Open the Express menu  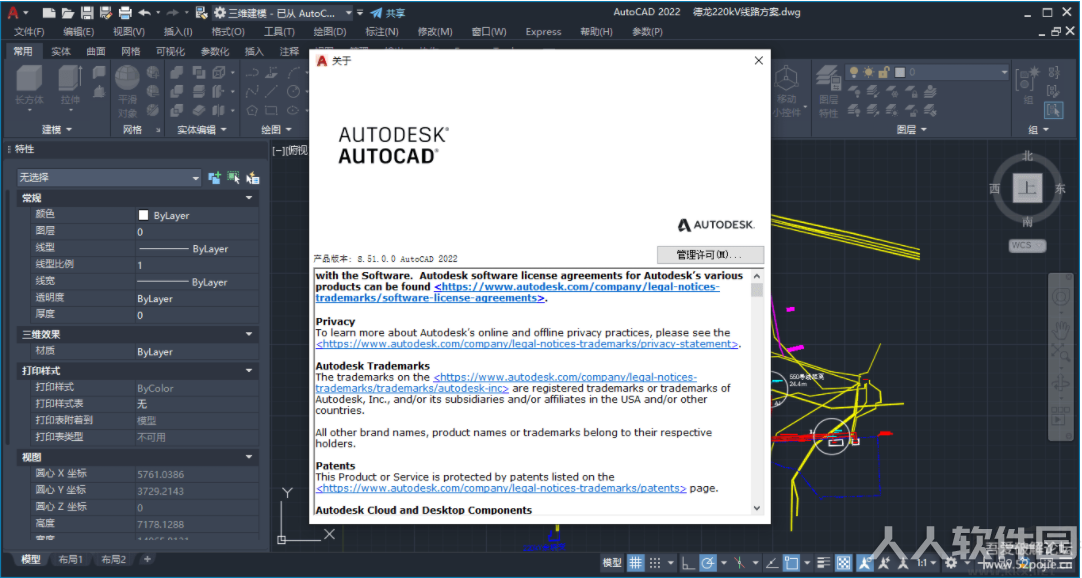pos(543,32)
